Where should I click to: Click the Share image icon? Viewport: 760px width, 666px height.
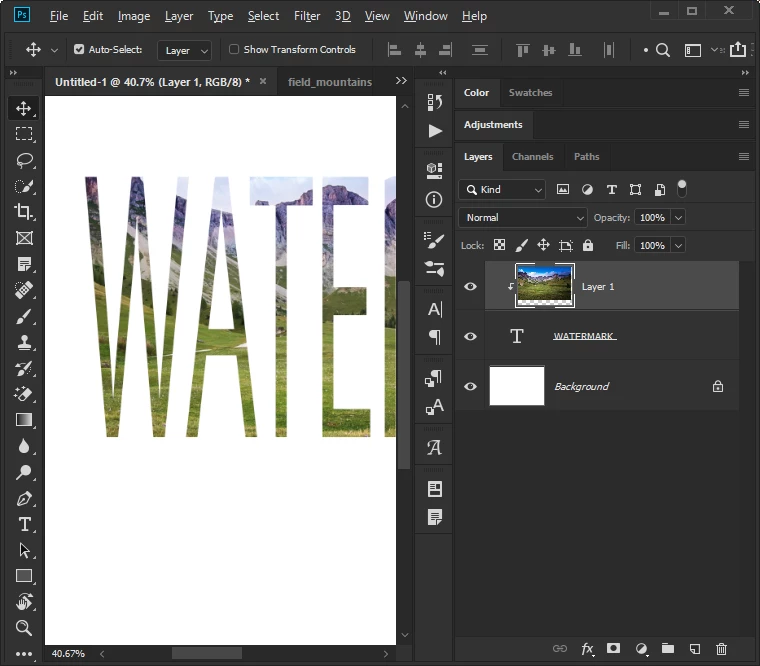[738, 49]
